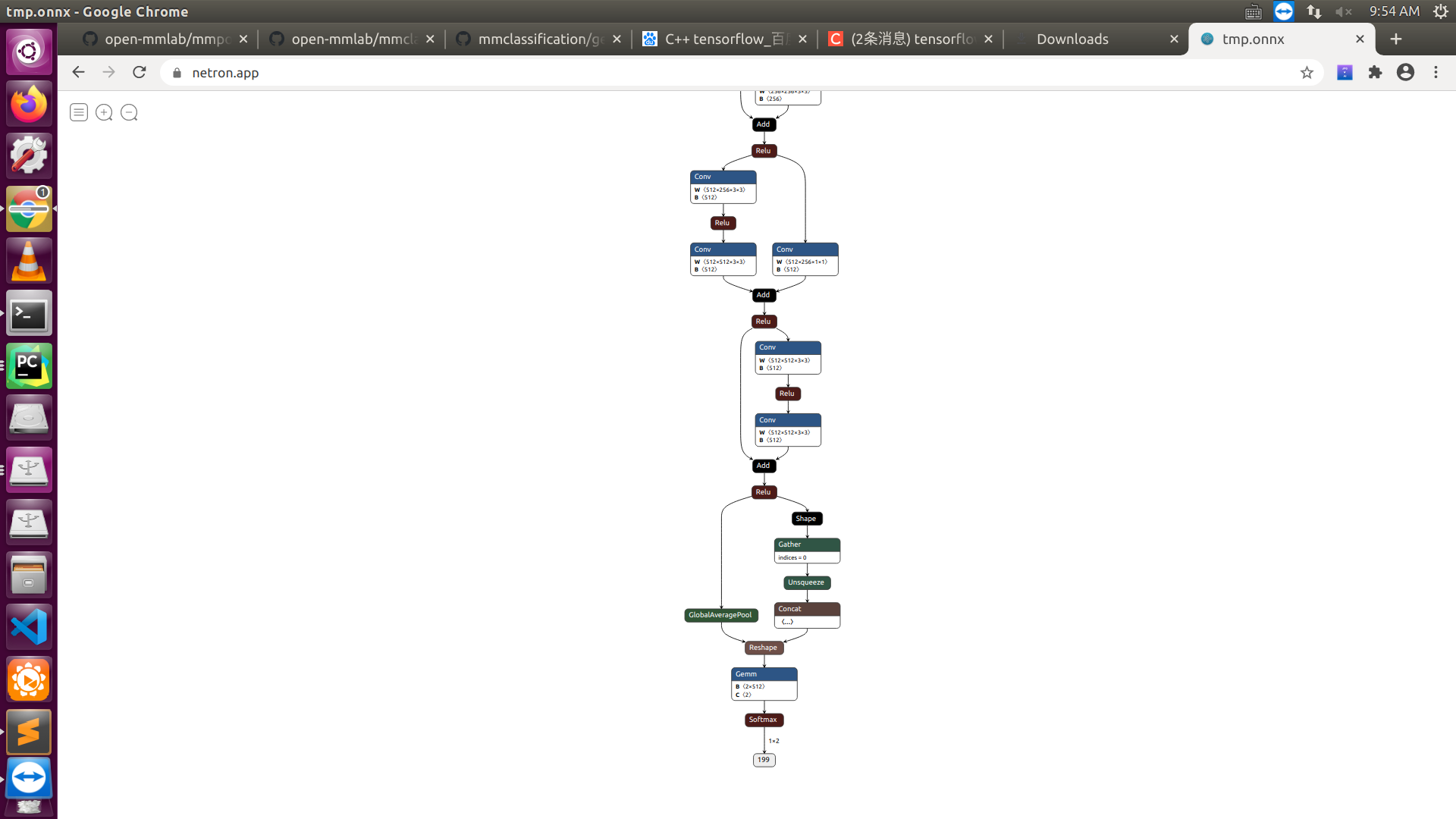Reload the tmp.onnx page

coord(140,72)
